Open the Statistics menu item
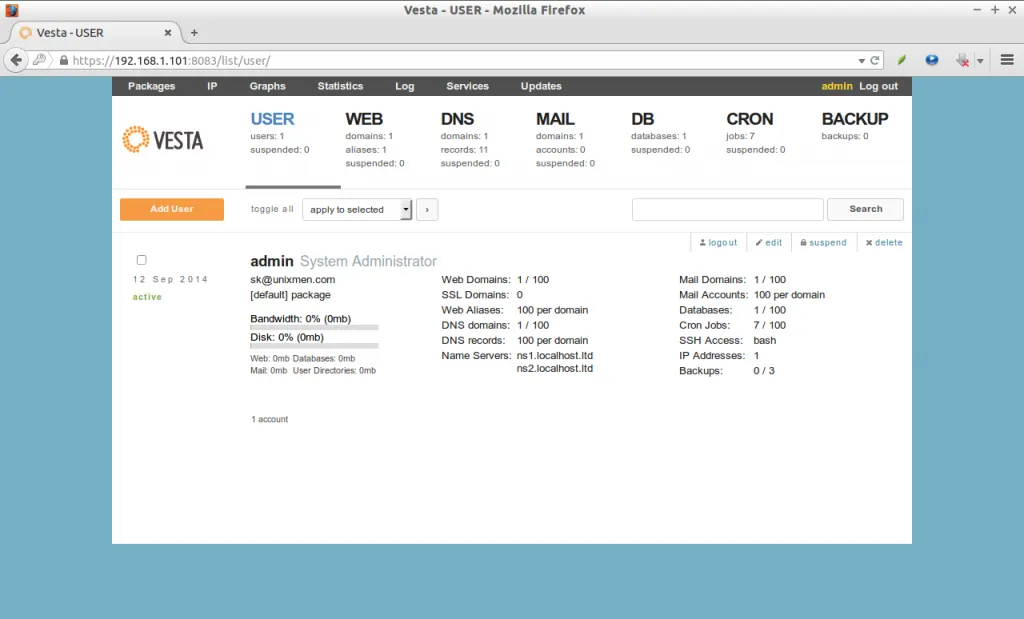The image size is (1024, 619). [x=340, y=86]
